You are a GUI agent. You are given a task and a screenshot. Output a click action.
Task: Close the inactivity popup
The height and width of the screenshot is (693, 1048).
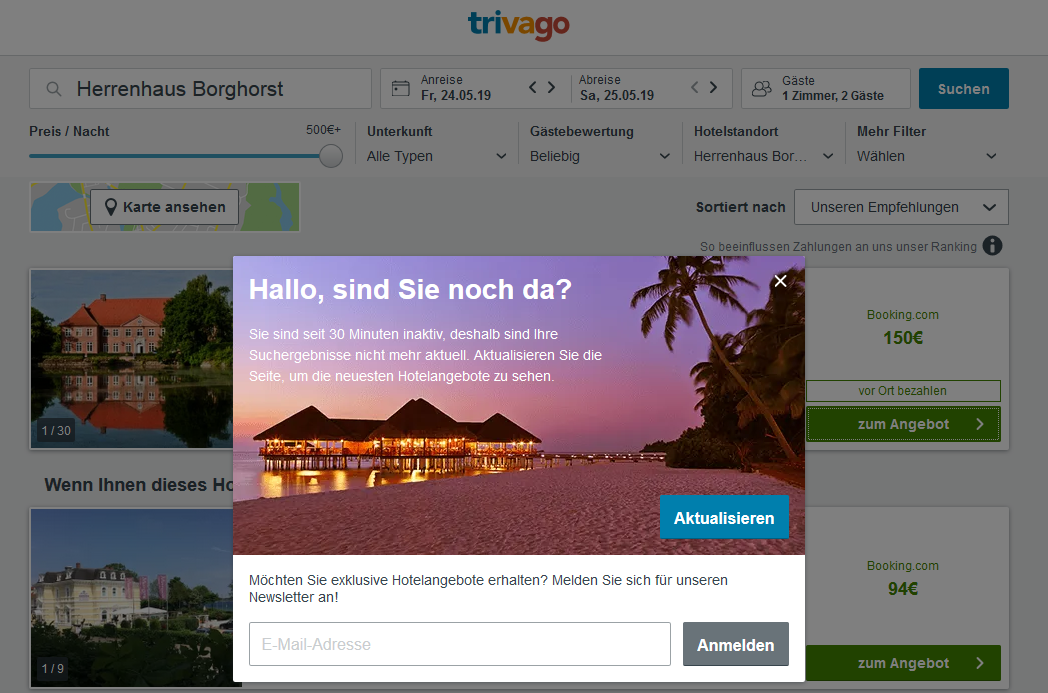[x=780, y=281]
